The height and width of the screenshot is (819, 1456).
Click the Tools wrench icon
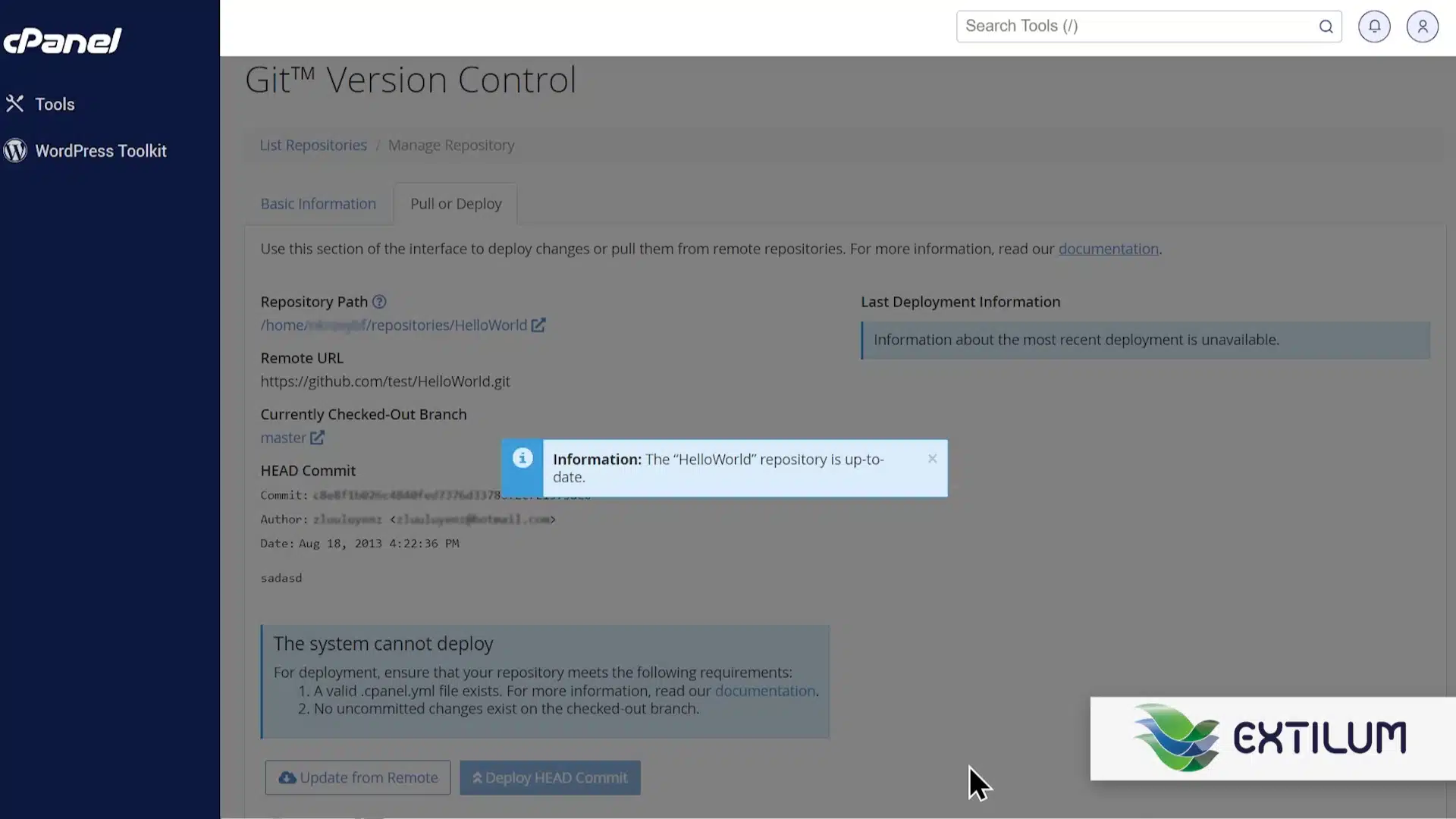[x=15, y=104]
